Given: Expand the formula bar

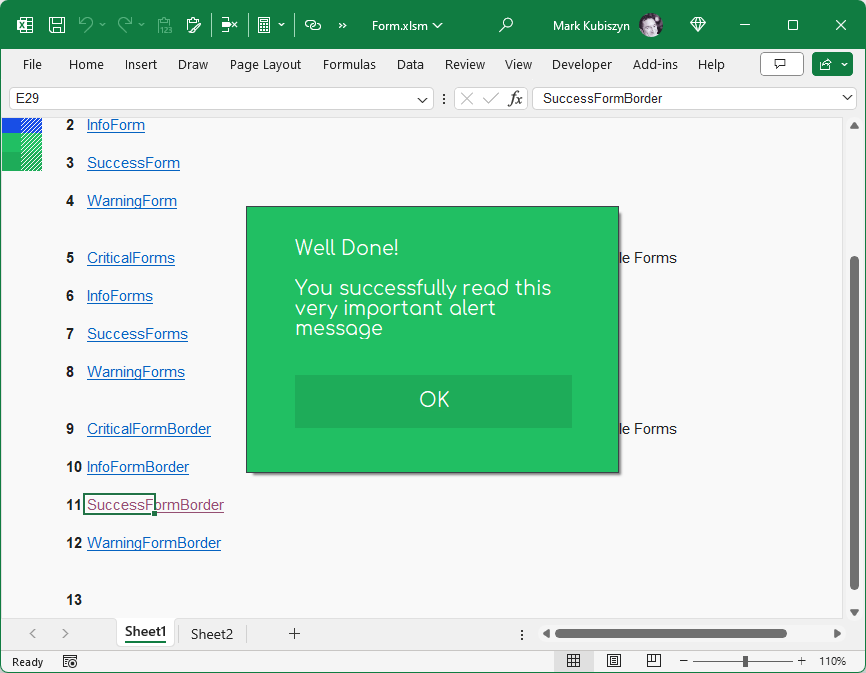Looking at the screenshot, I should pyautogui.click(x=848, y=98).
